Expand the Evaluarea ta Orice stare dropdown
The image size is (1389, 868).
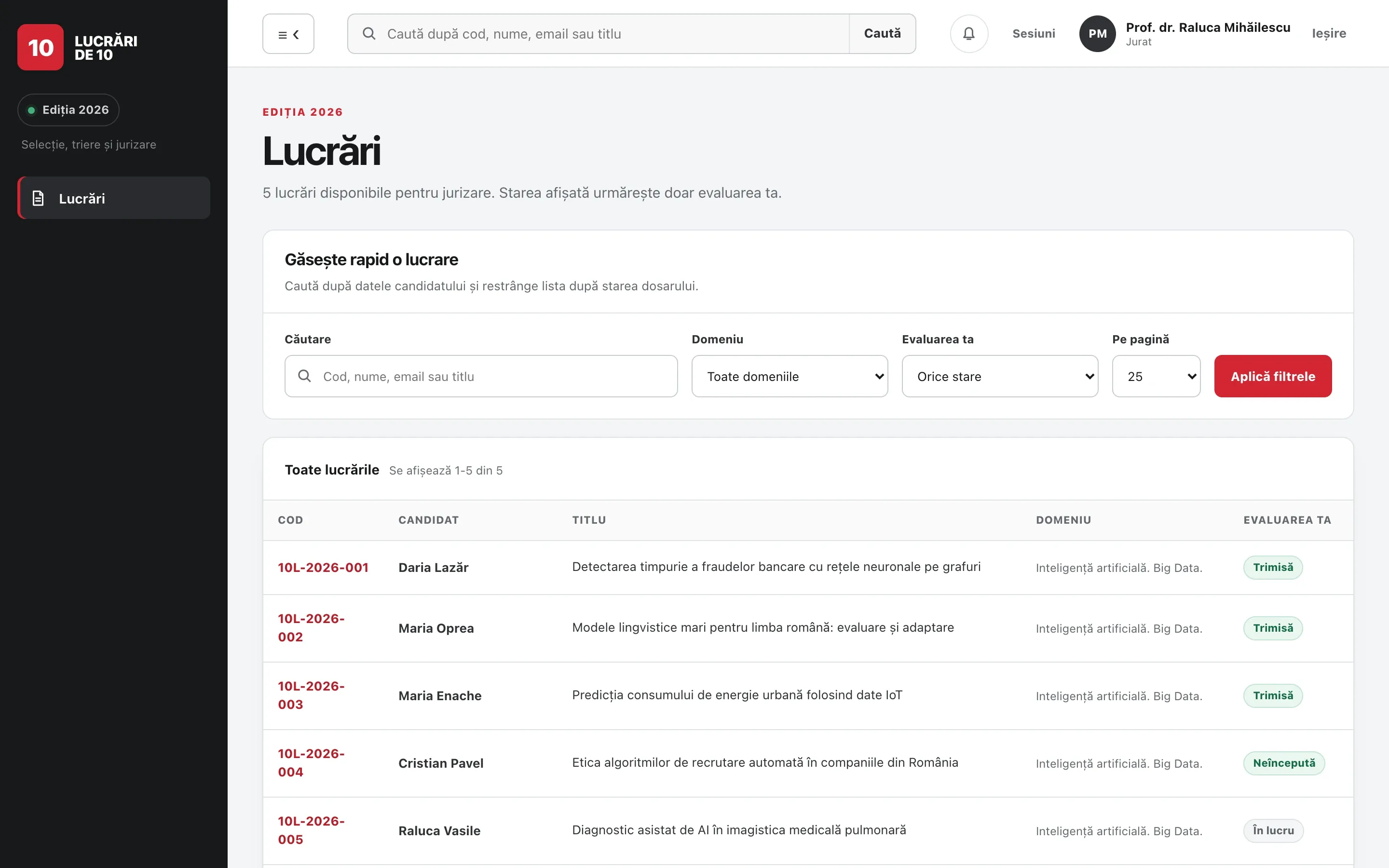pos(999,376)
